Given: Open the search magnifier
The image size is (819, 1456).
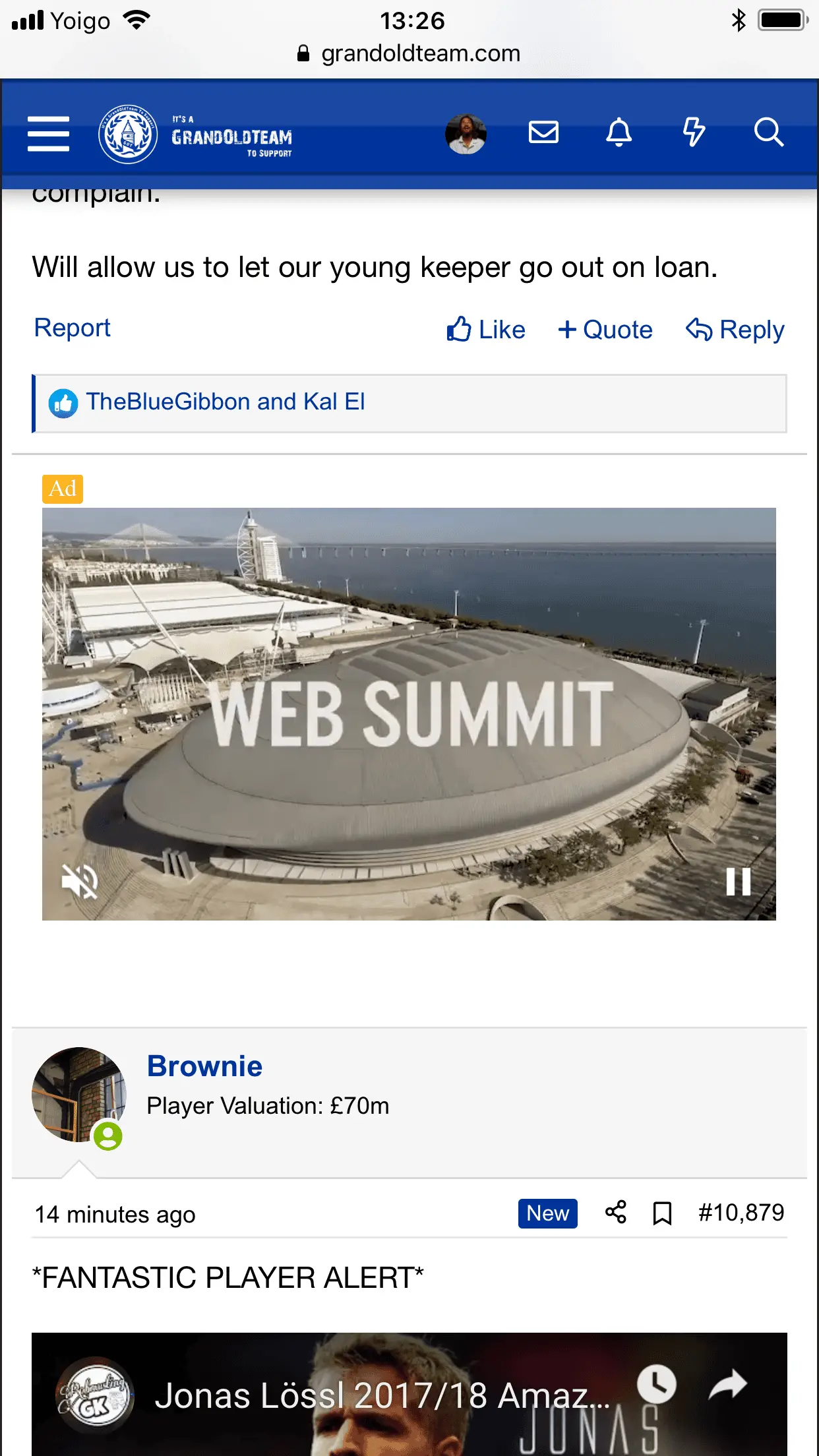Looking at the screenshot, I should pyautogui.click(x=768, y=133).
